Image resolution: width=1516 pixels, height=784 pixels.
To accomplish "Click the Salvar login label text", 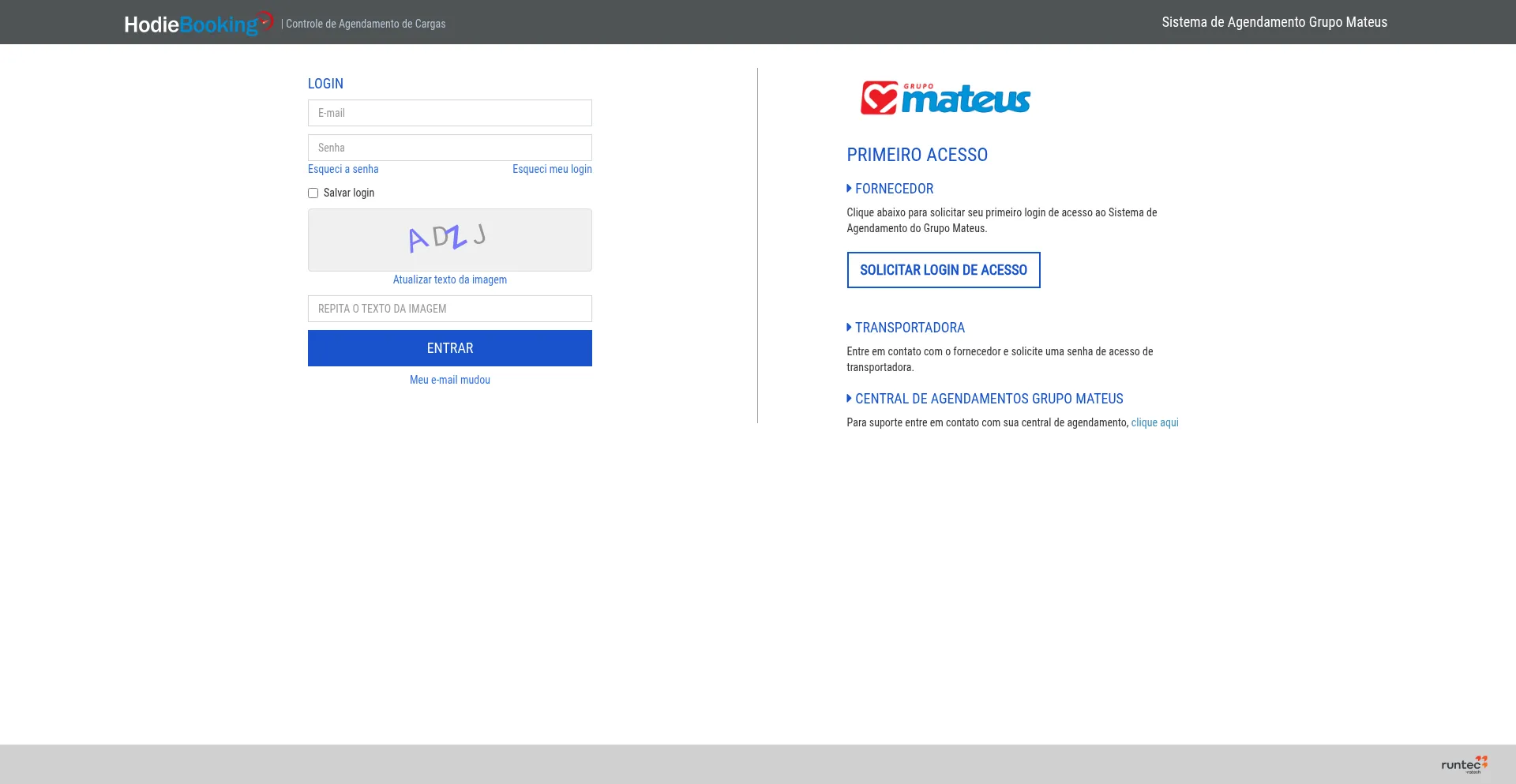I will 349,193.
